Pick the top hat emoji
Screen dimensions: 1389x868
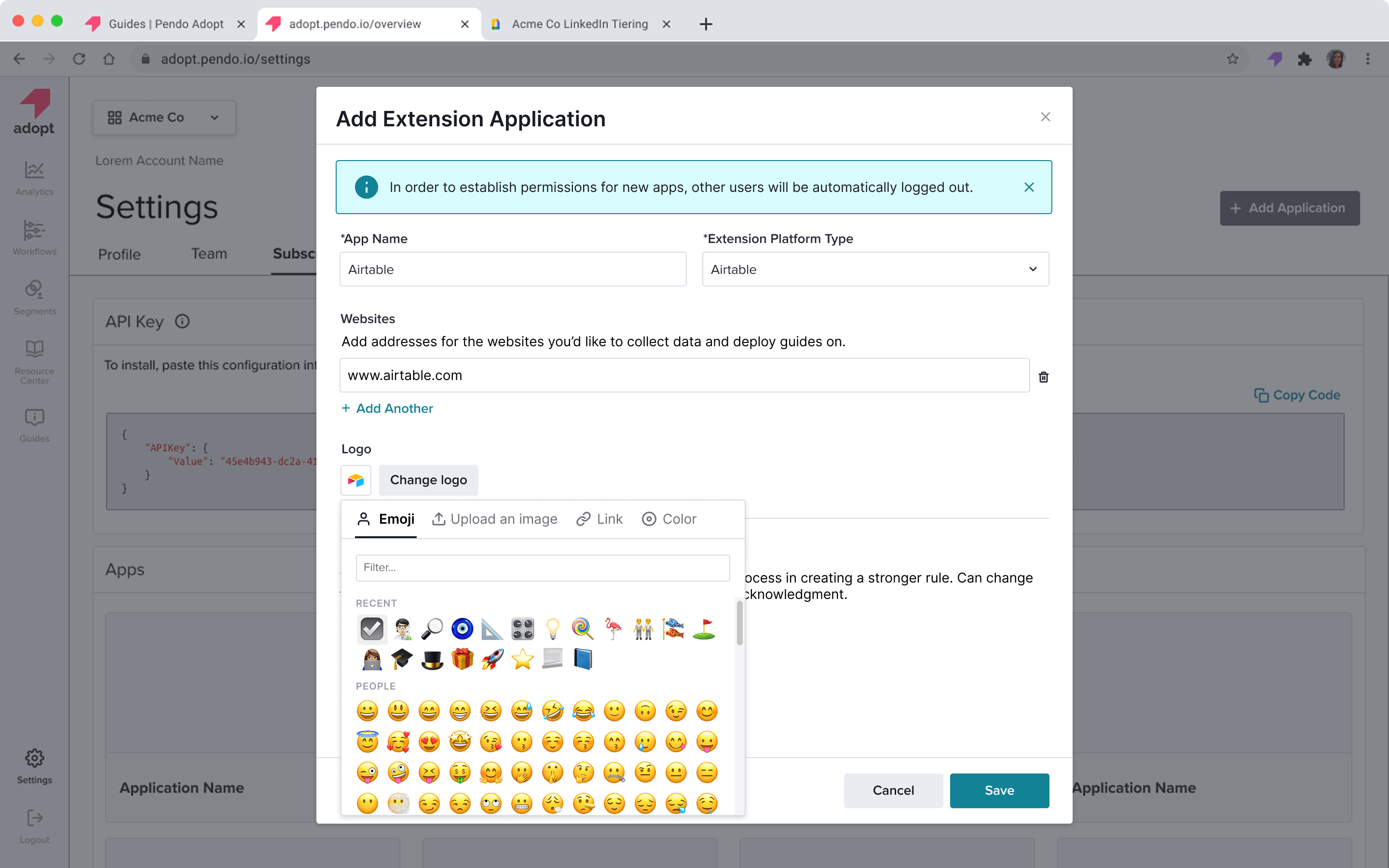432,659
